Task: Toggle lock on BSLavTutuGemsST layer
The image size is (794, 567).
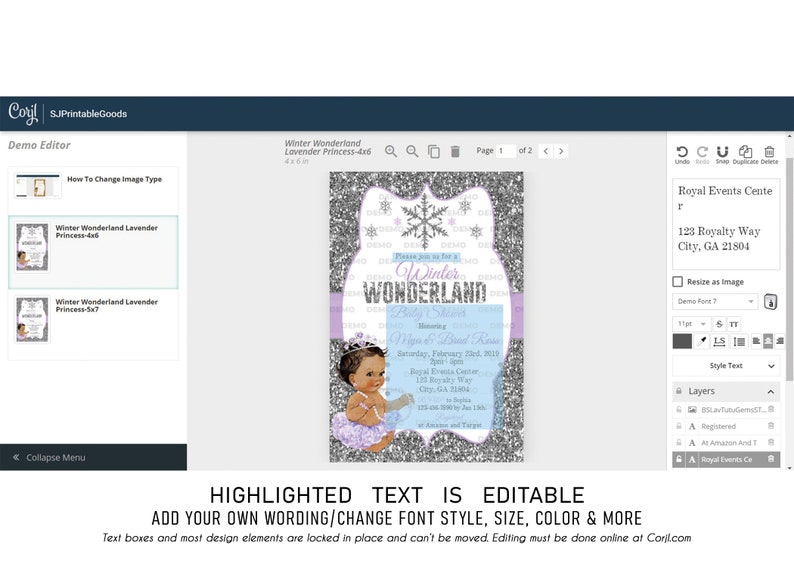Action: (679, 409)
